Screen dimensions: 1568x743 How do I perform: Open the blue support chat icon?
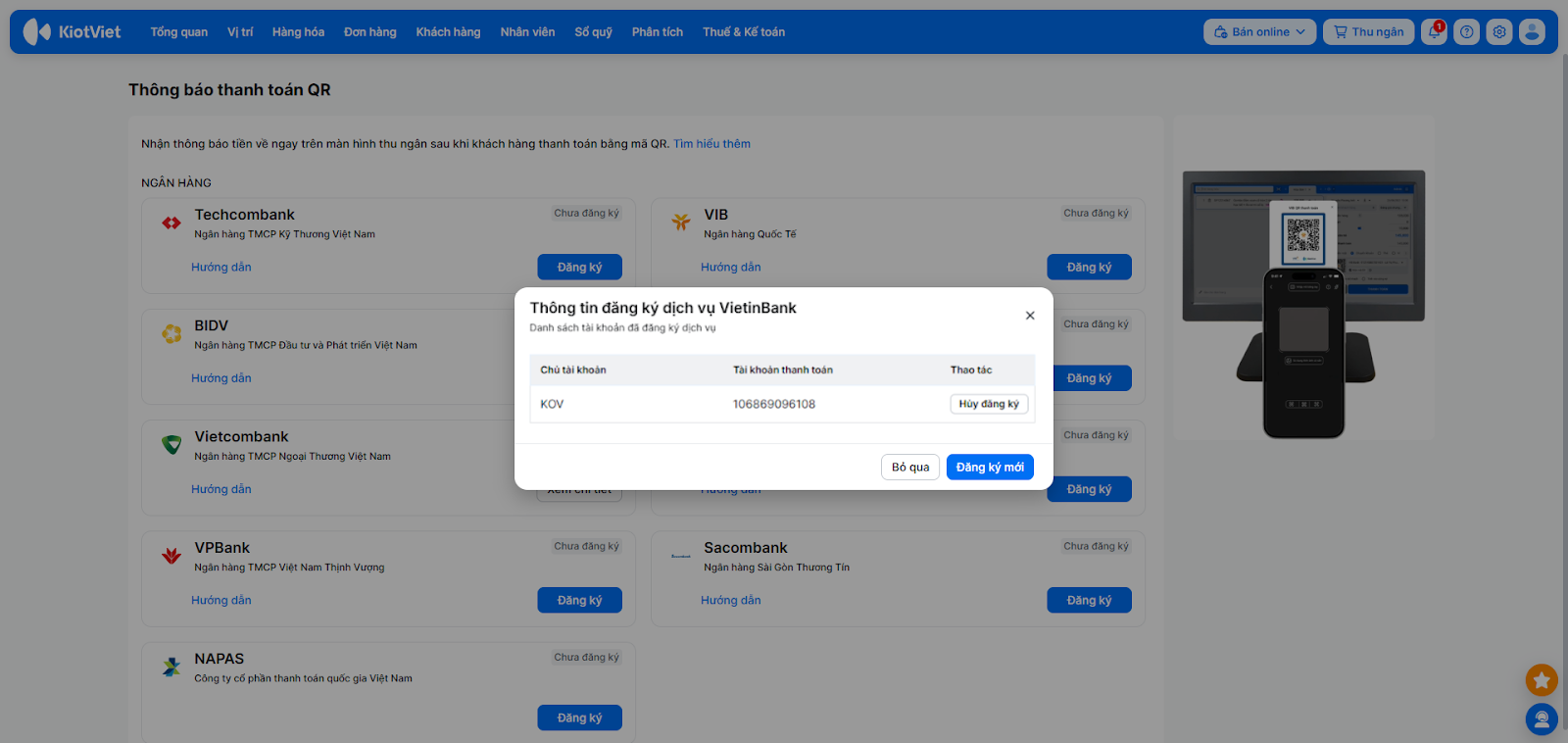click(x=1542, y=719)
